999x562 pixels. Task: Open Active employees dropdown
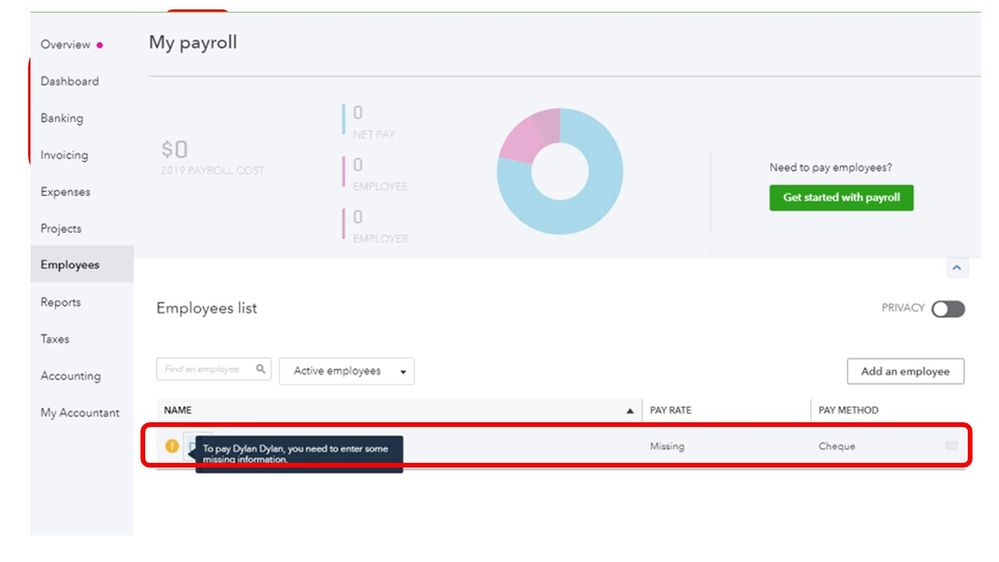(347, 371)
